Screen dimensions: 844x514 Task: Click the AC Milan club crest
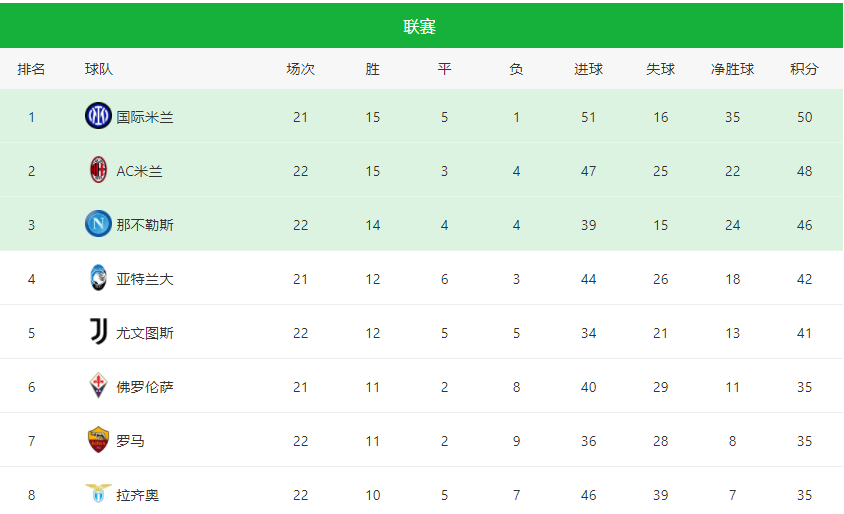pyautogui.click(x=99, y=170)
